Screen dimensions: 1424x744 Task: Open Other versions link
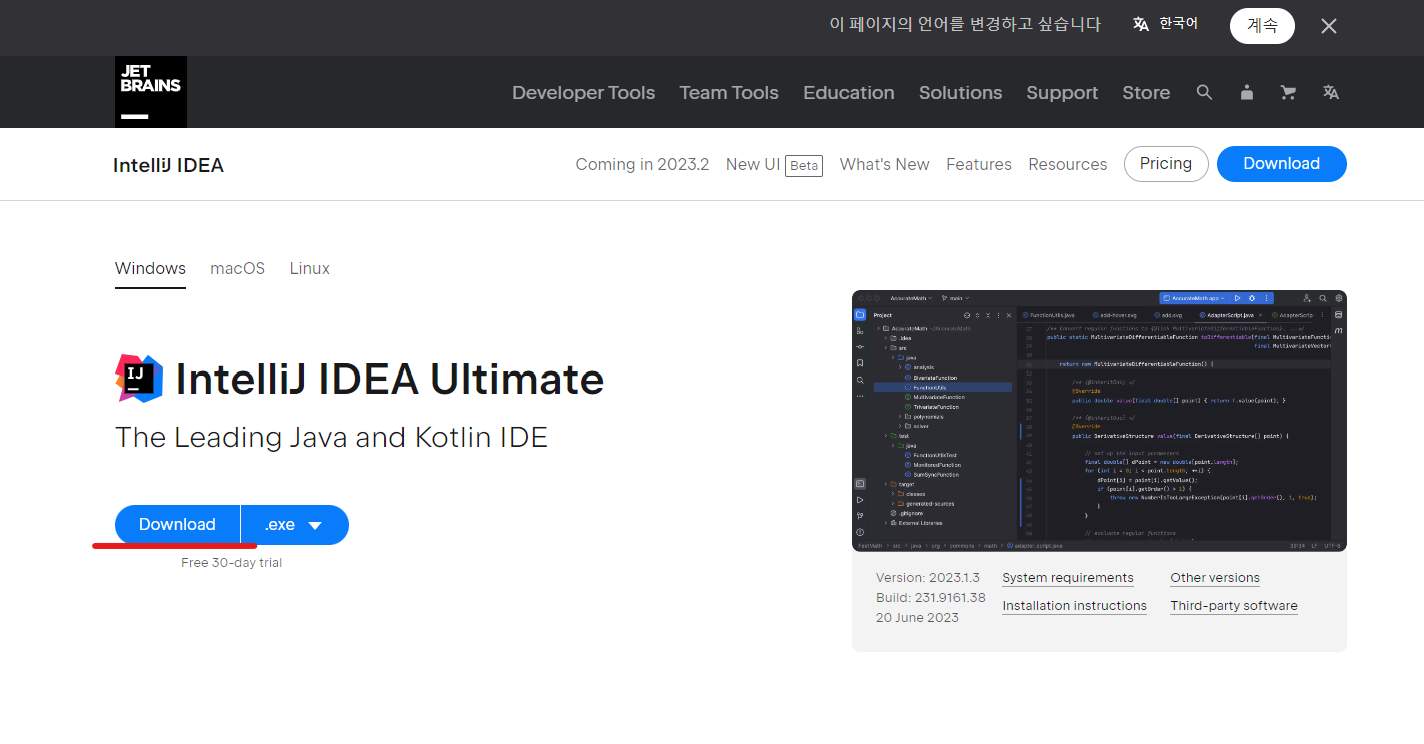click(1215, 578)
